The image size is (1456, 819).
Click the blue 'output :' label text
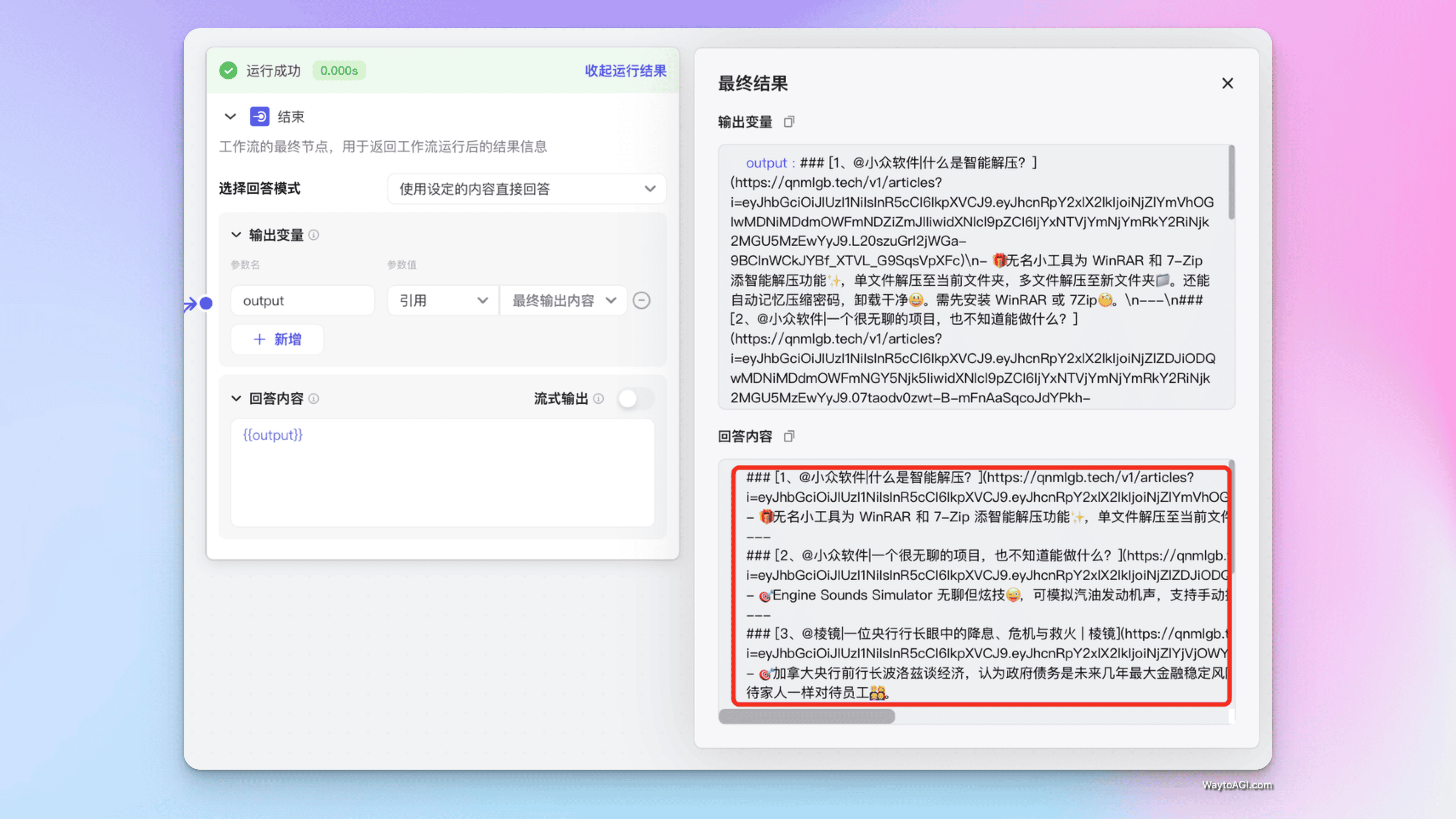click(x=771, y=163)
